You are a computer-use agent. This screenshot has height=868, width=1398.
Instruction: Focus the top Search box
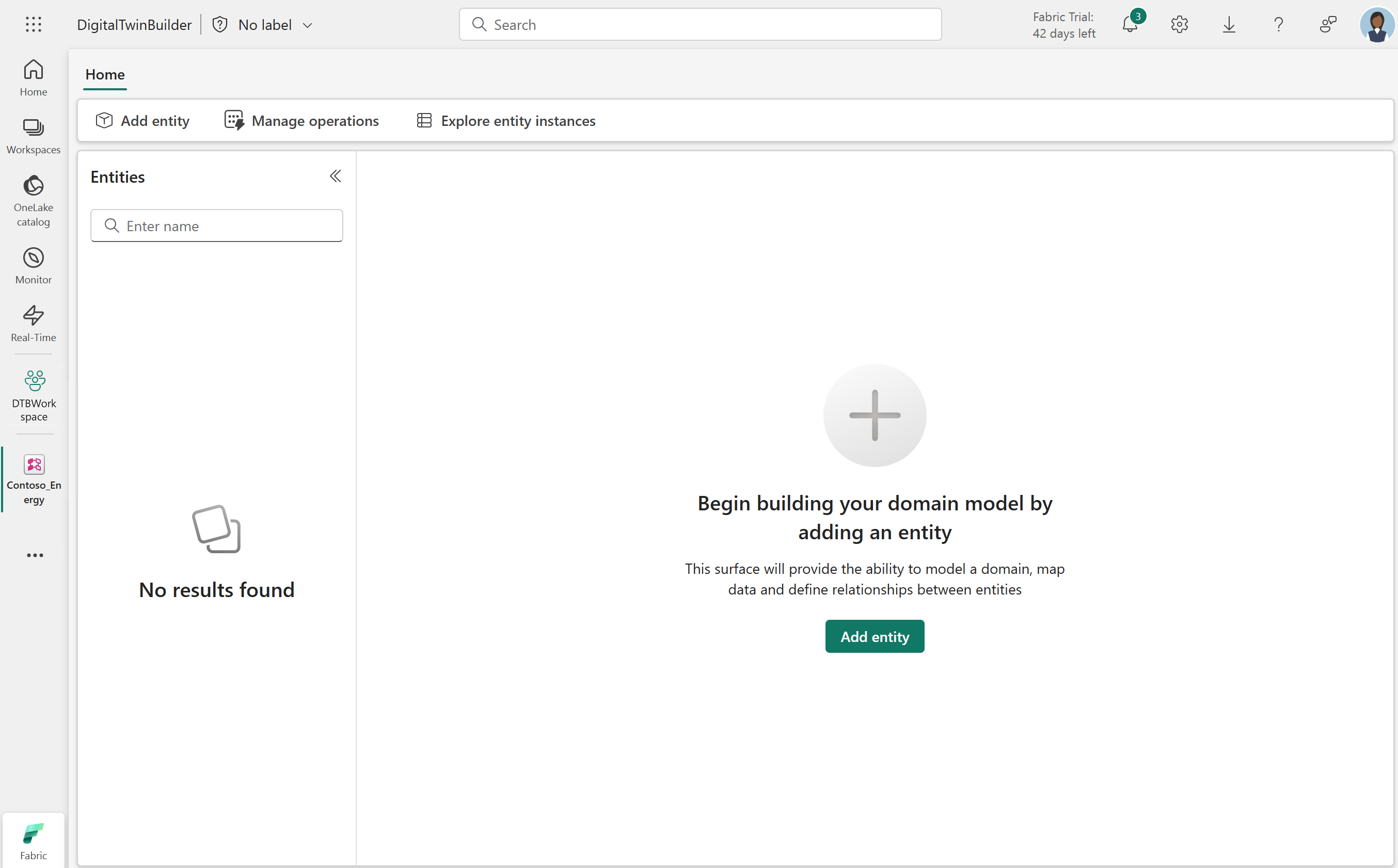[700, 24]
